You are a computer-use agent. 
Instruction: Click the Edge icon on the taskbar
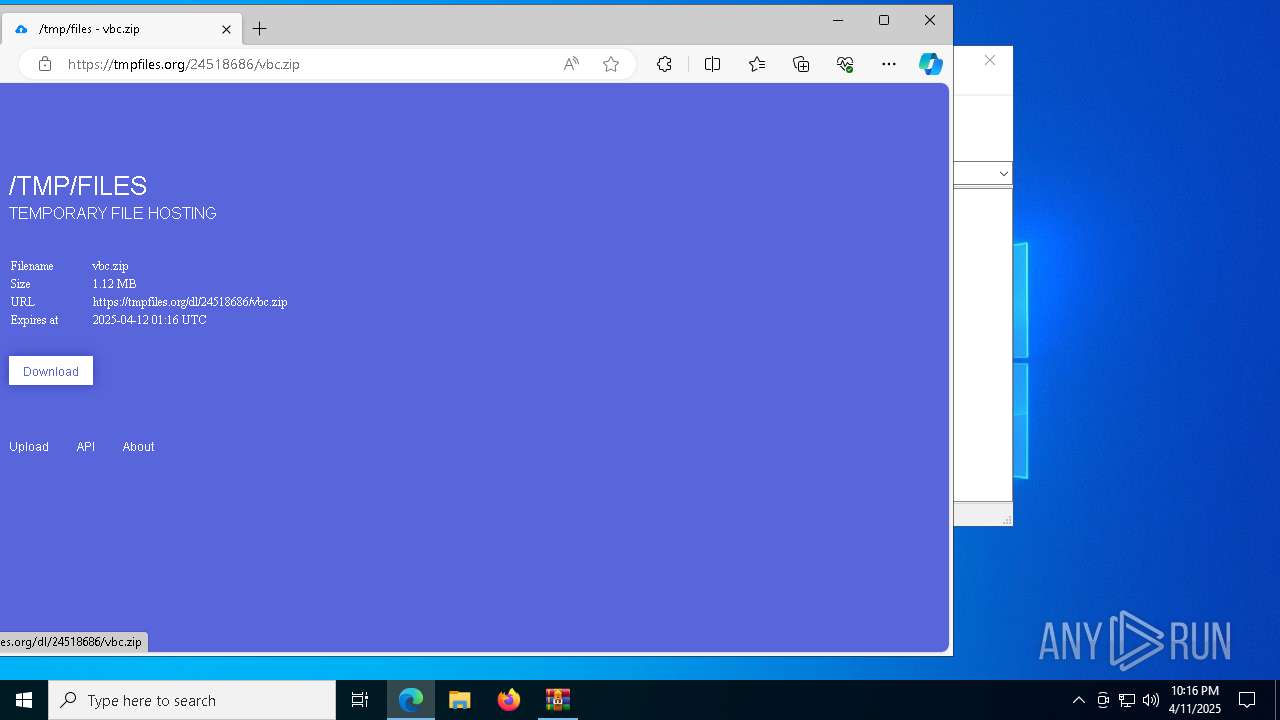pos(411,700)
